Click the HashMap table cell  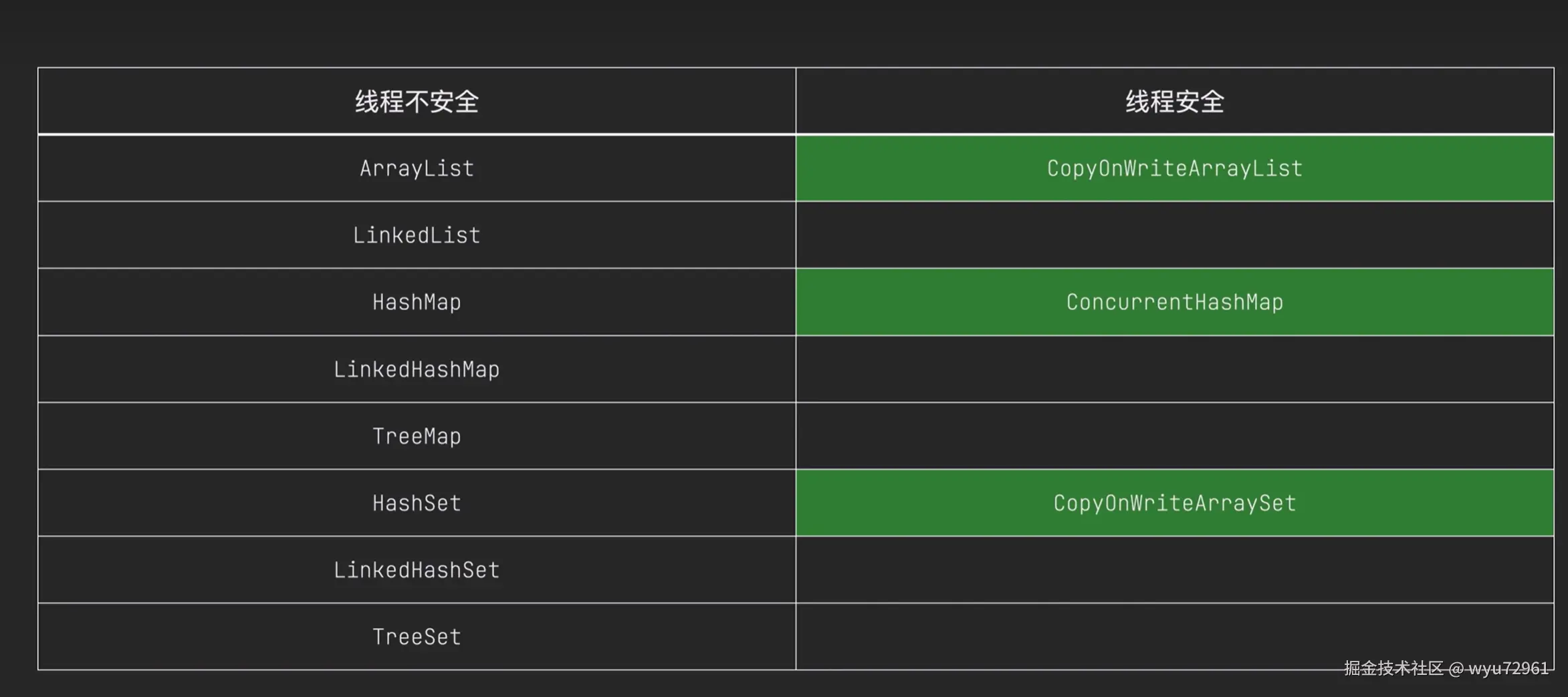417,302
